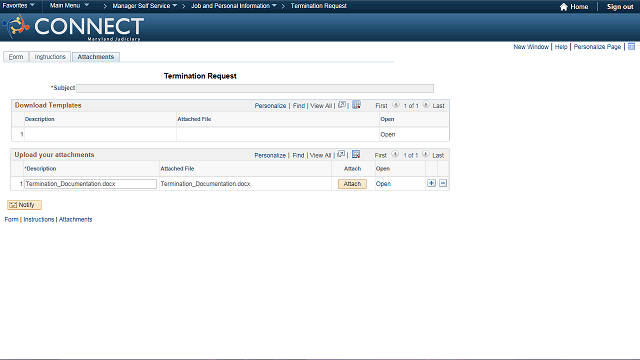This screenshot has height=360, width=640.
Task: Click View All in Download Templates header
Action: pyautogui.click(x=321, y=106)
